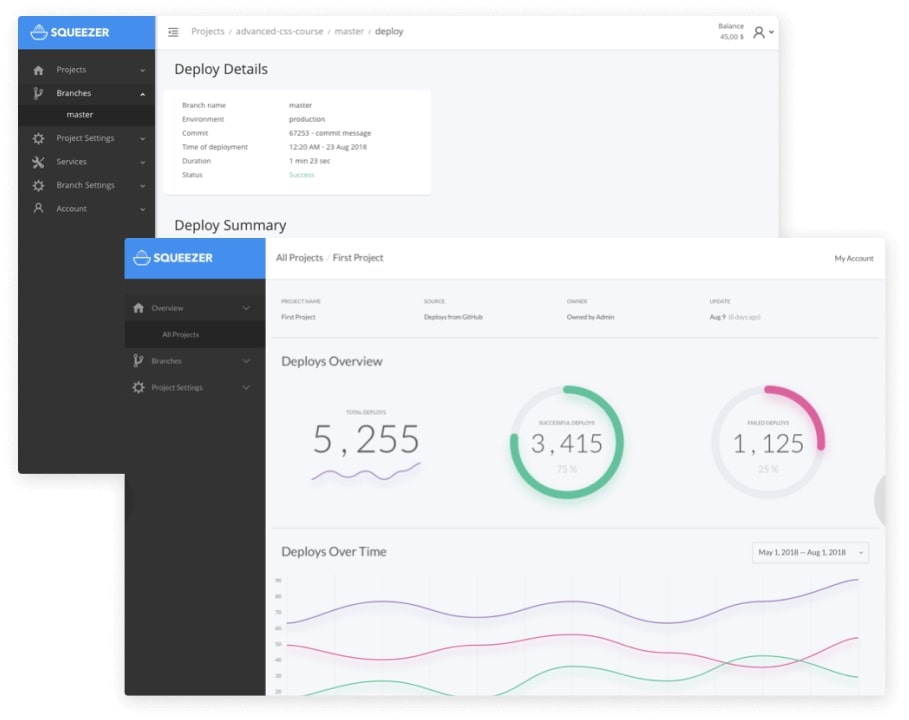909x720 pixels.
Task: Click the total deploys sparkline under 5,255
Action: [x=366, y=472]
